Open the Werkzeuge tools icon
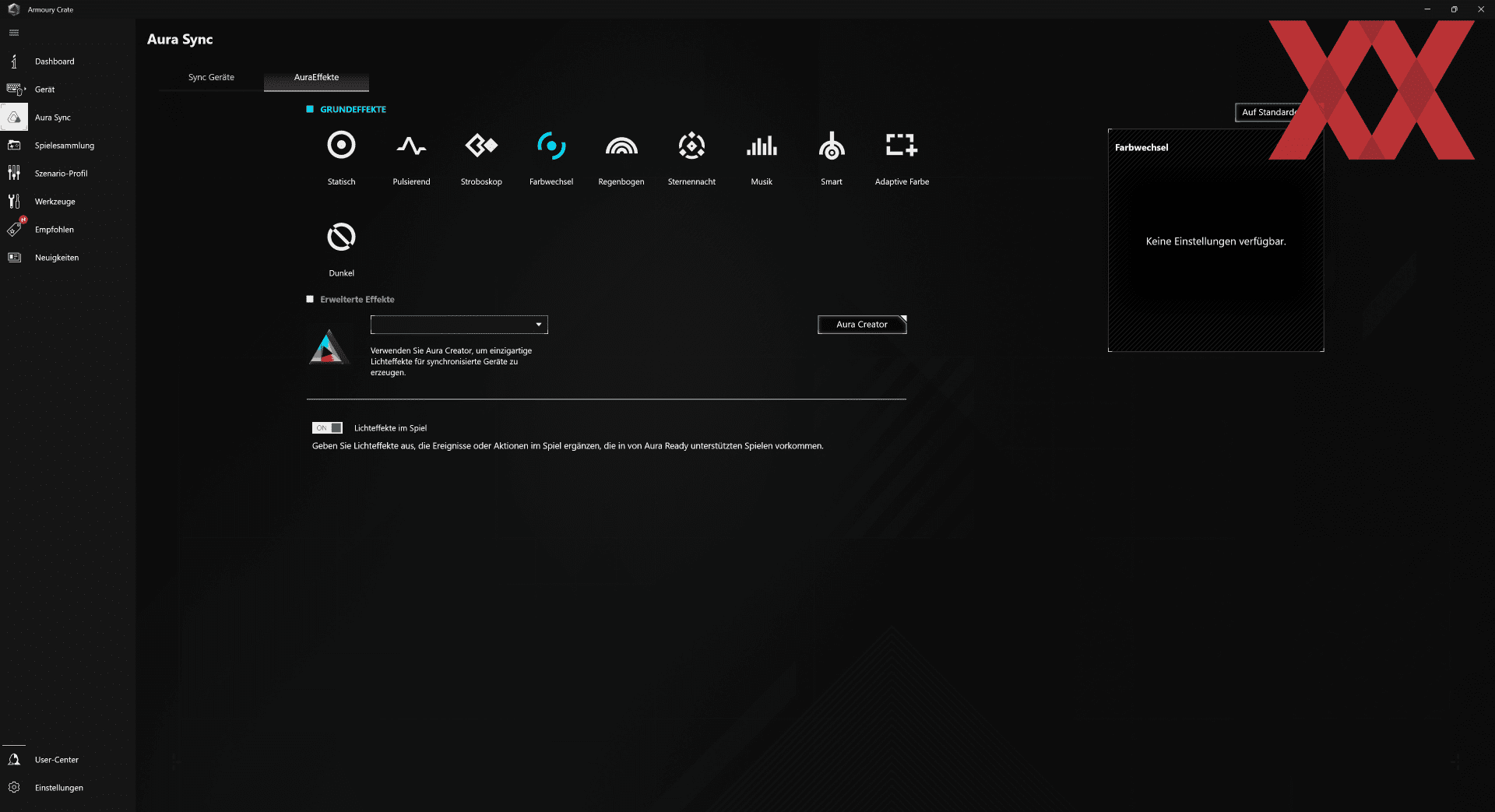This screenshot has height=812, width=1495. (x=14, y=202)
